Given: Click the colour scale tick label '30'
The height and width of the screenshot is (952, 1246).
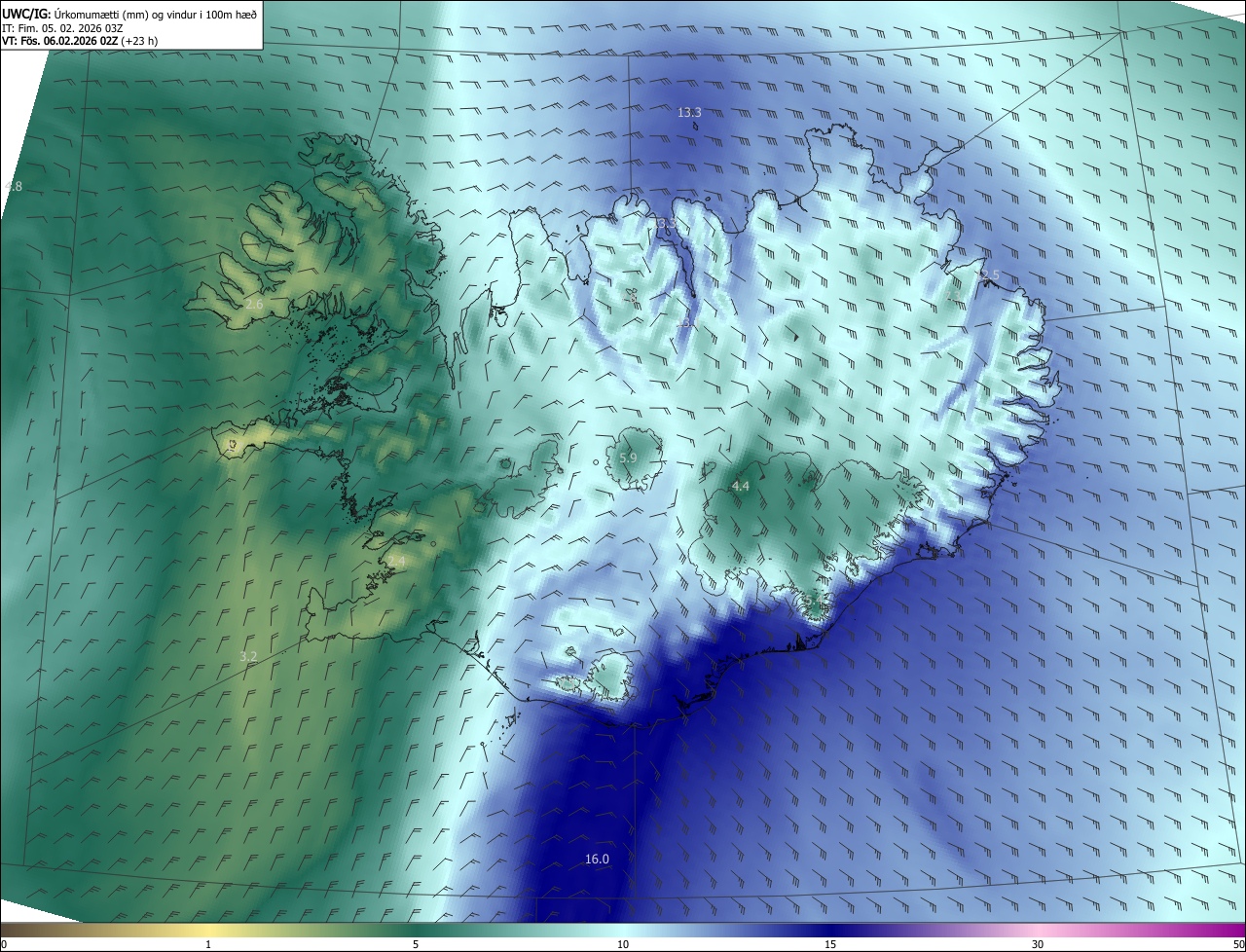Looking at the screenshot, I should coord(1038,944).
